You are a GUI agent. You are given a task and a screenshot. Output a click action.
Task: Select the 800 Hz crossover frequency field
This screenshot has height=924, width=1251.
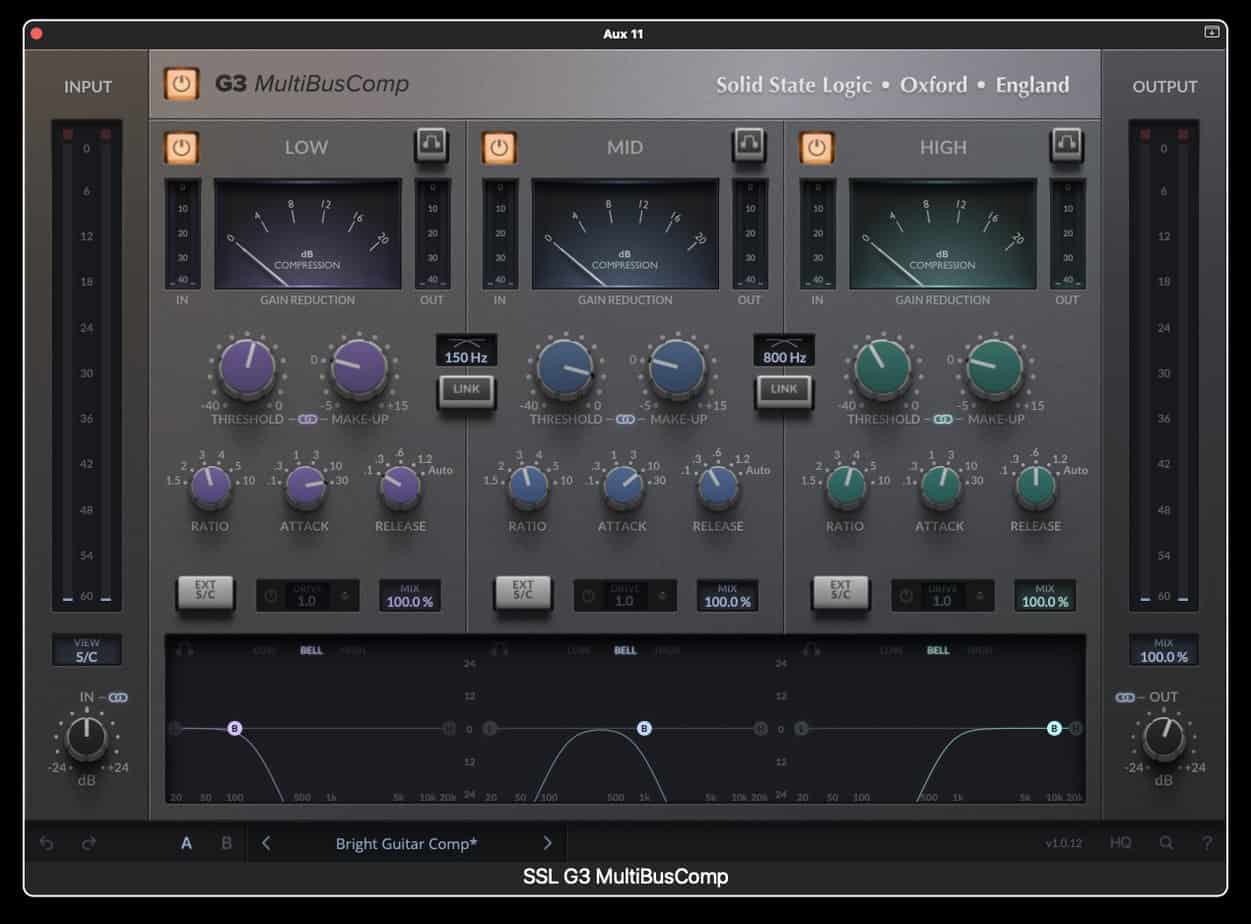pyautogui.click(x=784, y=350)
